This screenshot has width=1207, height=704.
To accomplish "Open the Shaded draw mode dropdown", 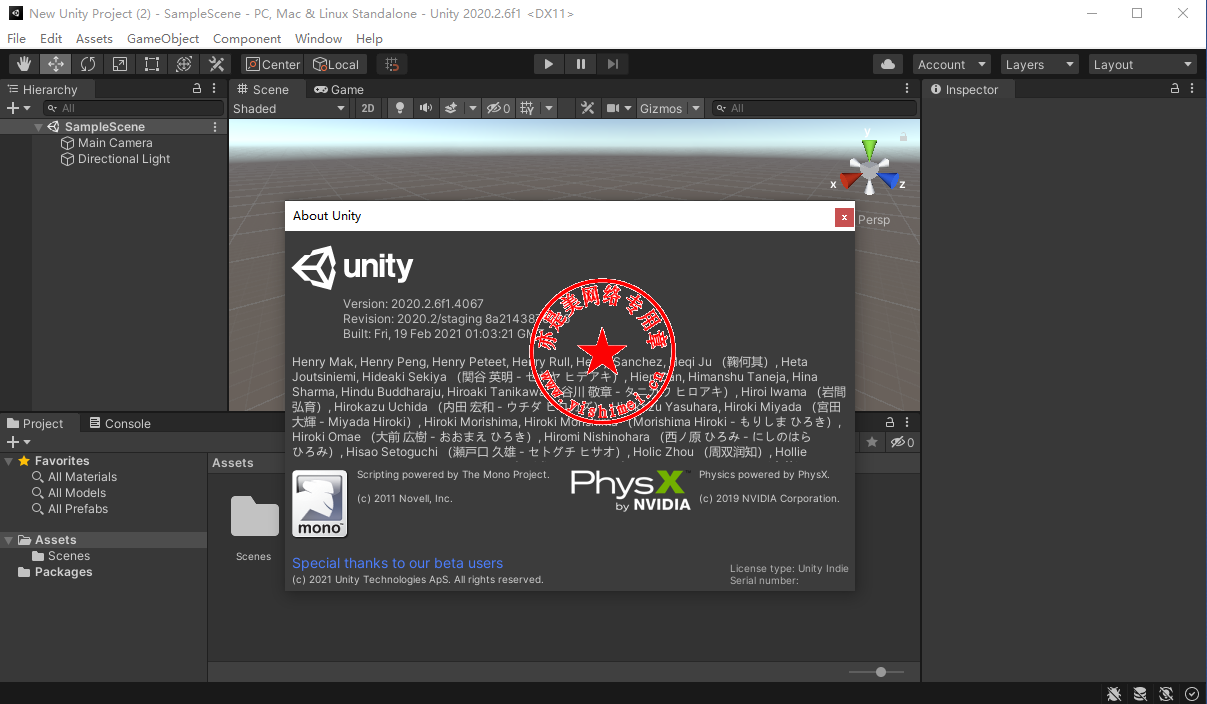I will coord(289,108).
